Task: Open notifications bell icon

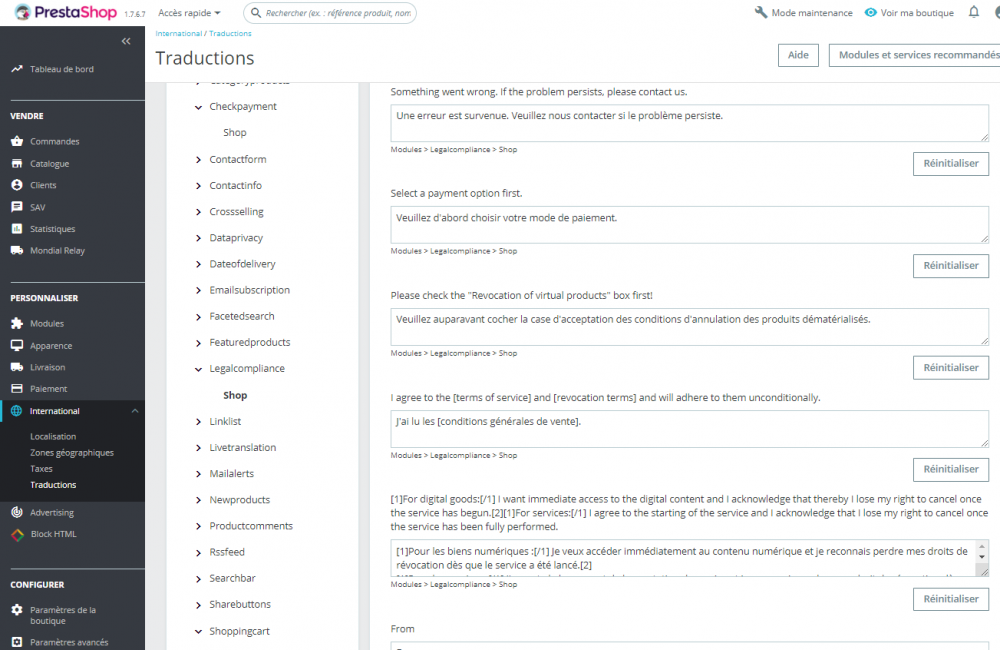Action: pyautogui.click(x=973, y=12)
